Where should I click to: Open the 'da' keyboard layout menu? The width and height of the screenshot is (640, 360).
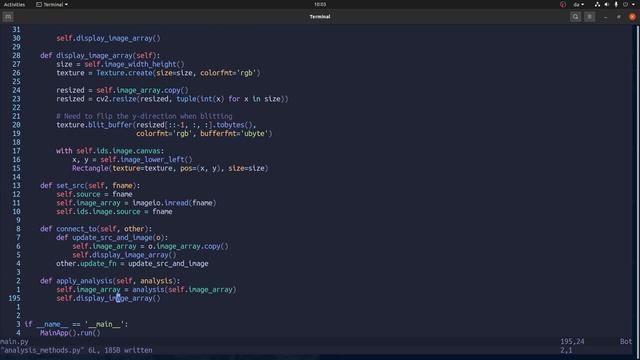click(x=578, y=4)
